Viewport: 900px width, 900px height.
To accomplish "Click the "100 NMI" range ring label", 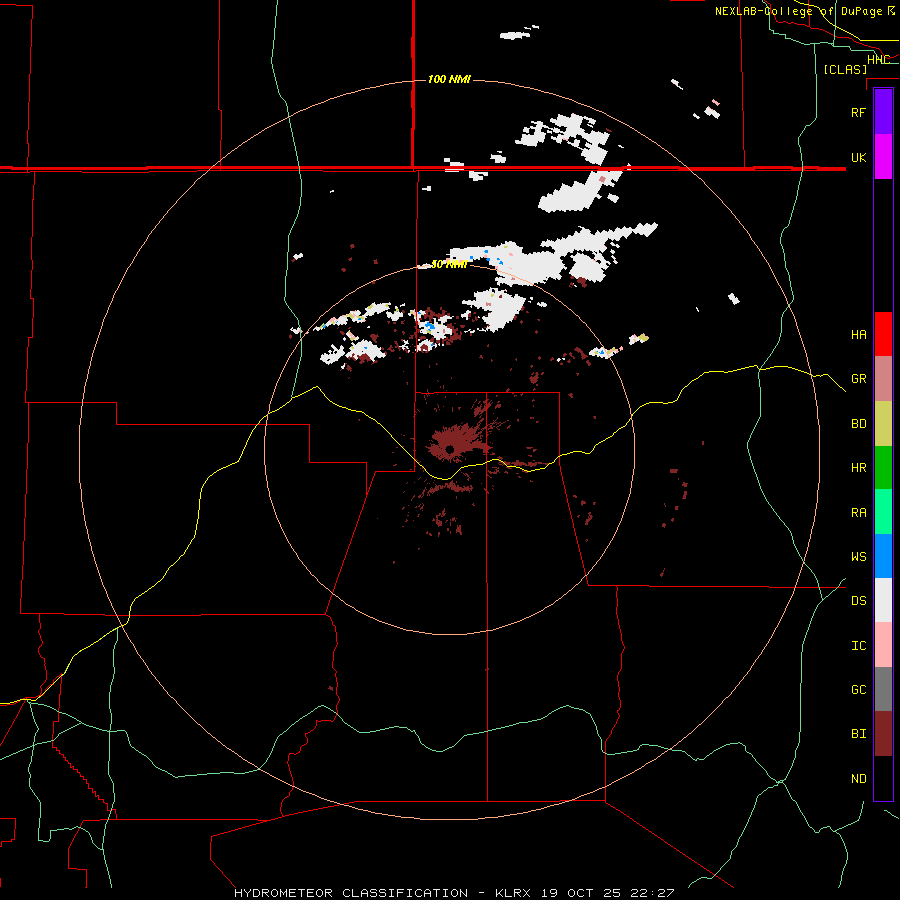I will coord(449,79).
